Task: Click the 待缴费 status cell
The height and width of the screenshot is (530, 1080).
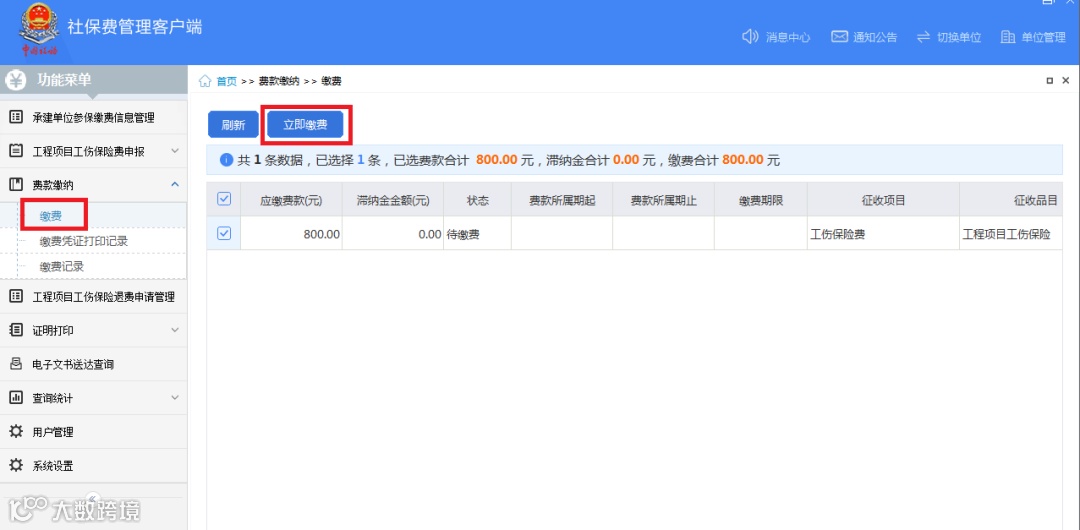Action: 477,234
